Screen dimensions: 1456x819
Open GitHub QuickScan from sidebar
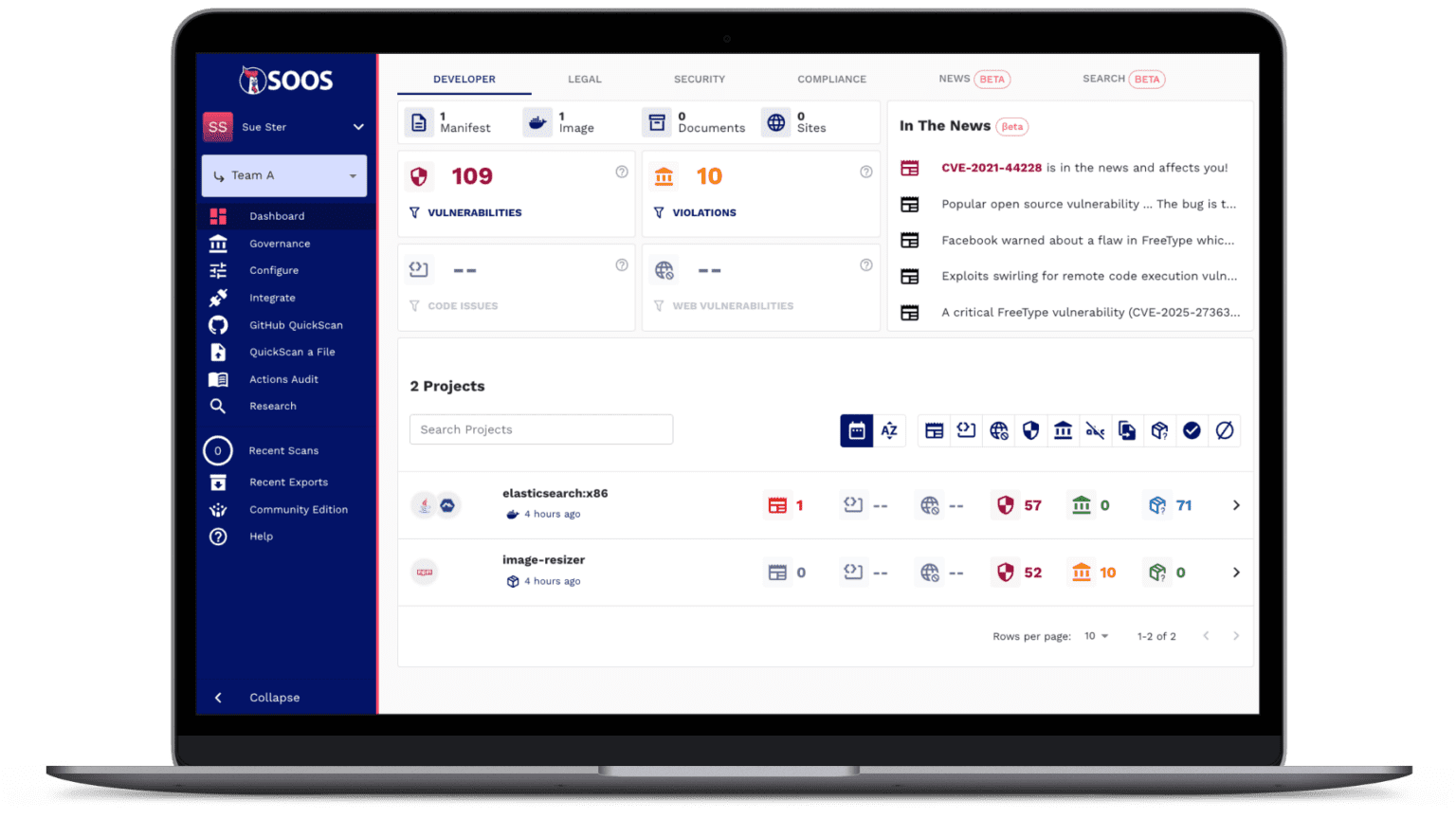[295, 325]
